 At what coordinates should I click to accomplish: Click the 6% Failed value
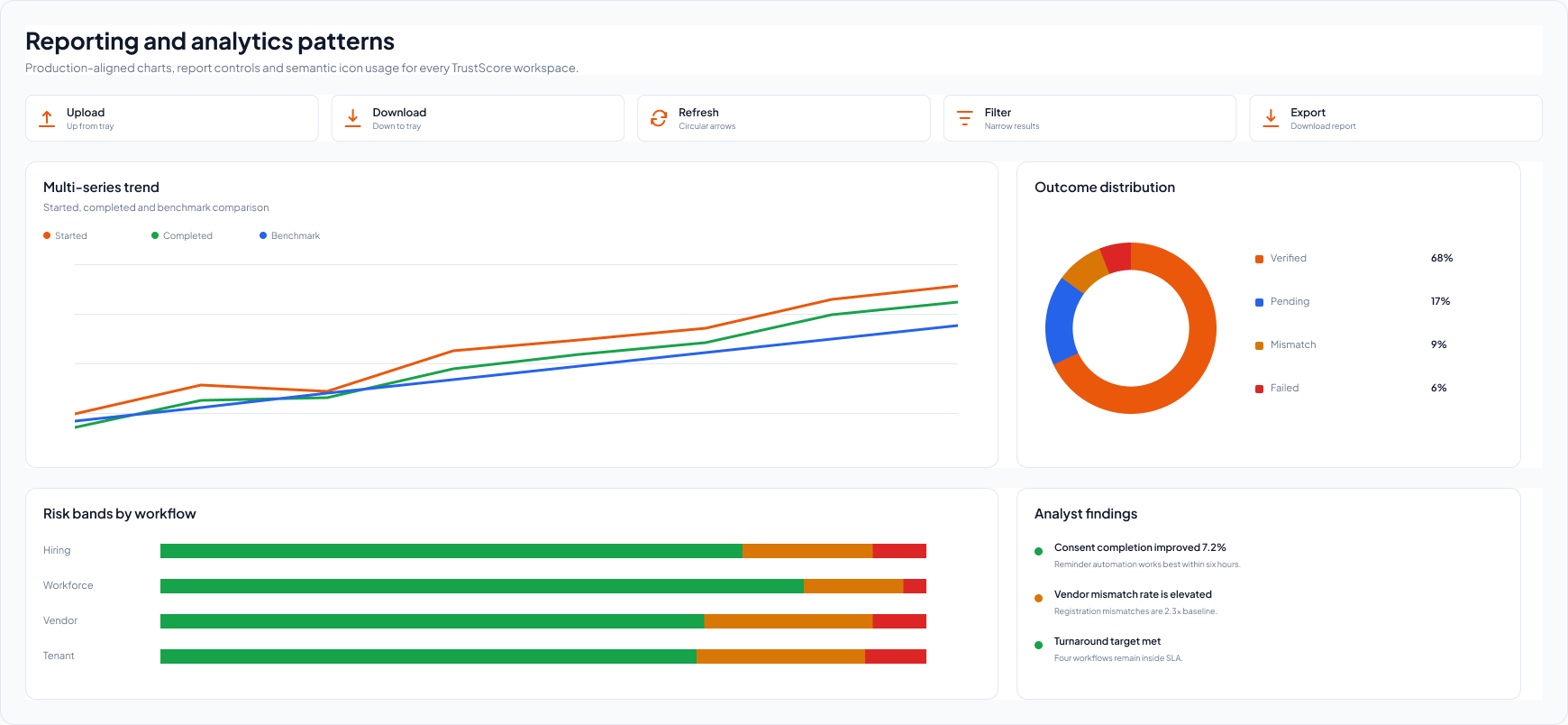pyautogui.click(x=1438, y=388)
